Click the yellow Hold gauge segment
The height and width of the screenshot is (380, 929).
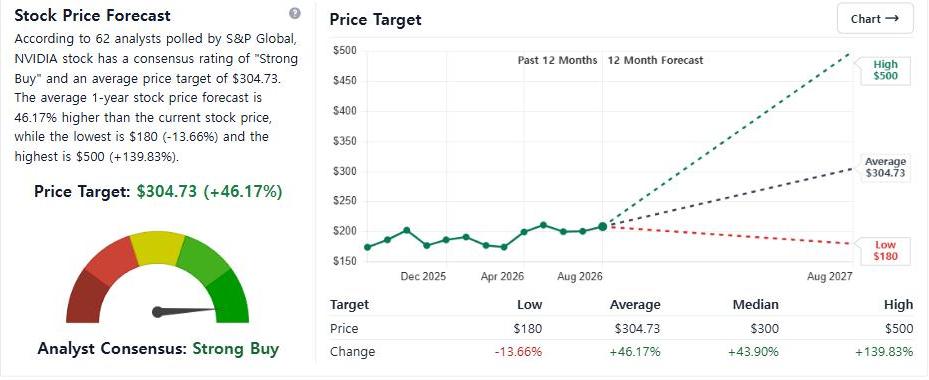point(158,248)
